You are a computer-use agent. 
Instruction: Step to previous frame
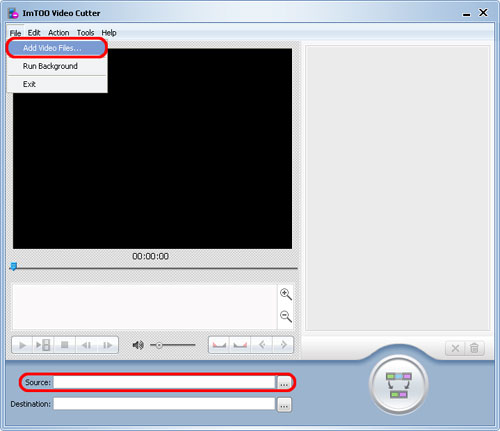(86, 345)
